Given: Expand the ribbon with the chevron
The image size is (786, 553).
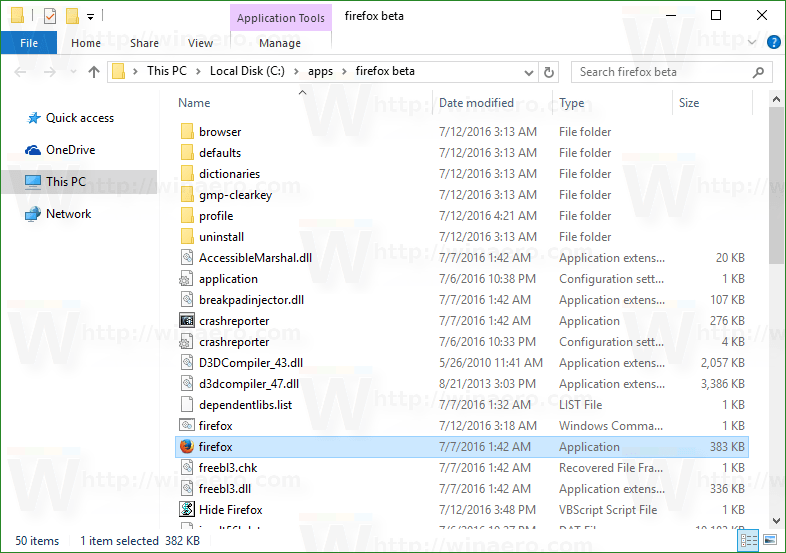Looking at the screenshot, I should [752, 43].
